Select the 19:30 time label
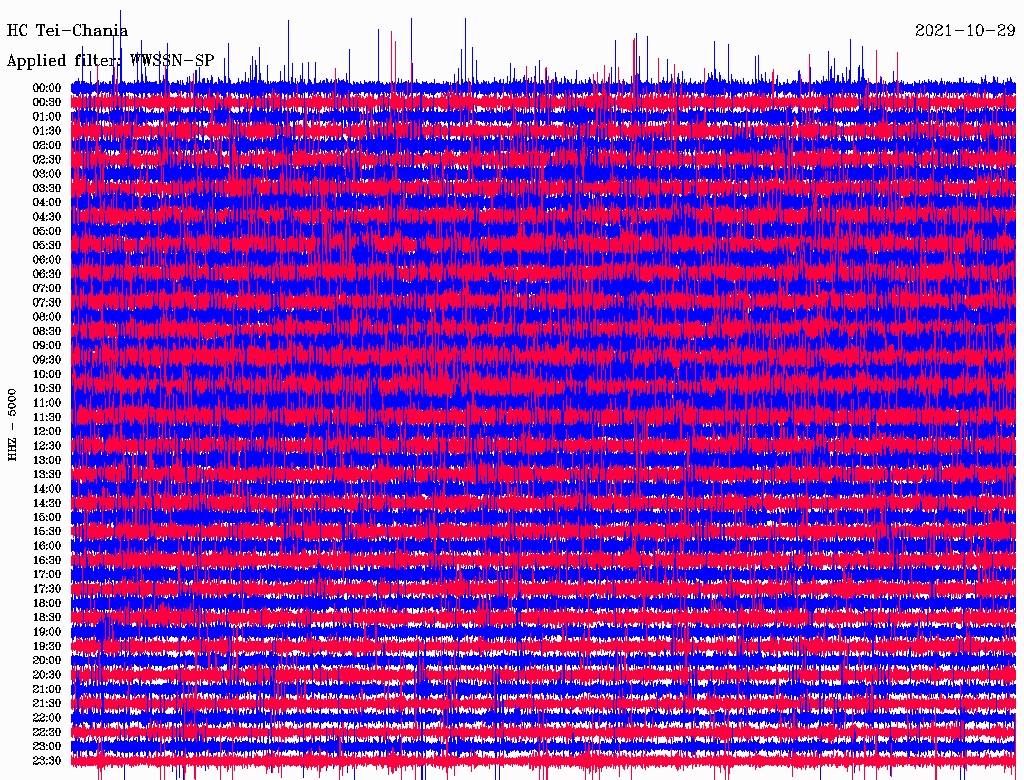 [47, 646]
